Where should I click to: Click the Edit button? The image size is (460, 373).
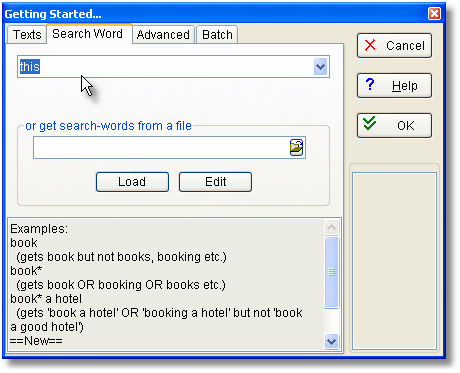(215, 182)
